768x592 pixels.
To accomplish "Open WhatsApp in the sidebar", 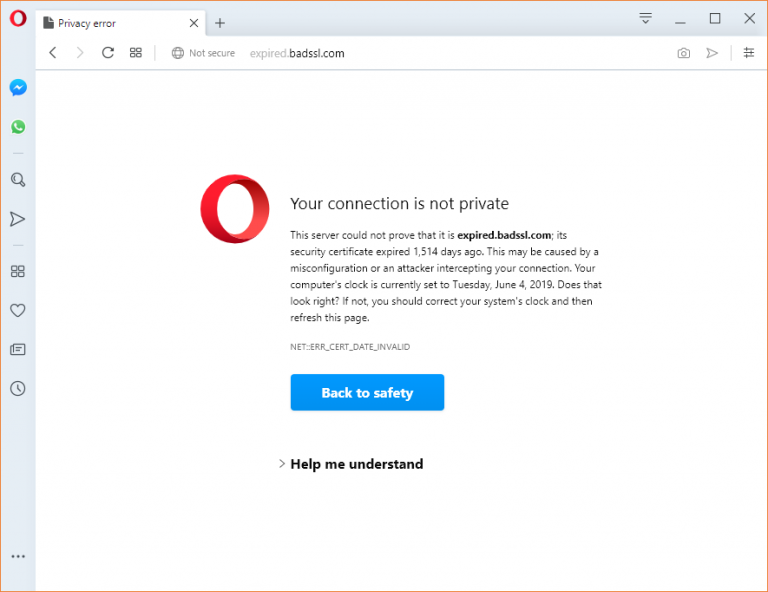I will coord(18,127).
